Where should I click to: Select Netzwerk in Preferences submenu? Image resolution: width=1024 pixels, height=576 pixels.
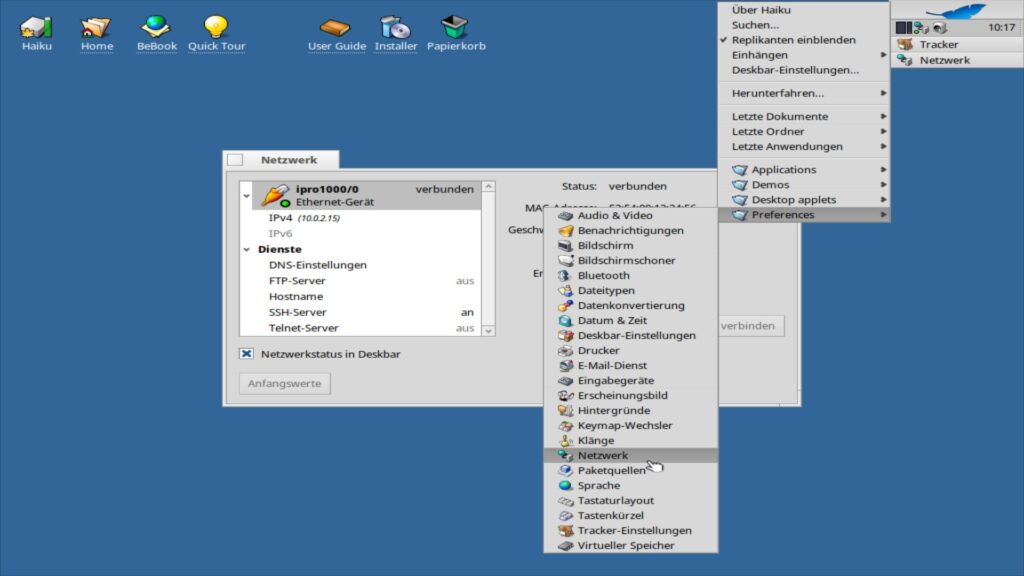click(631, 456)
